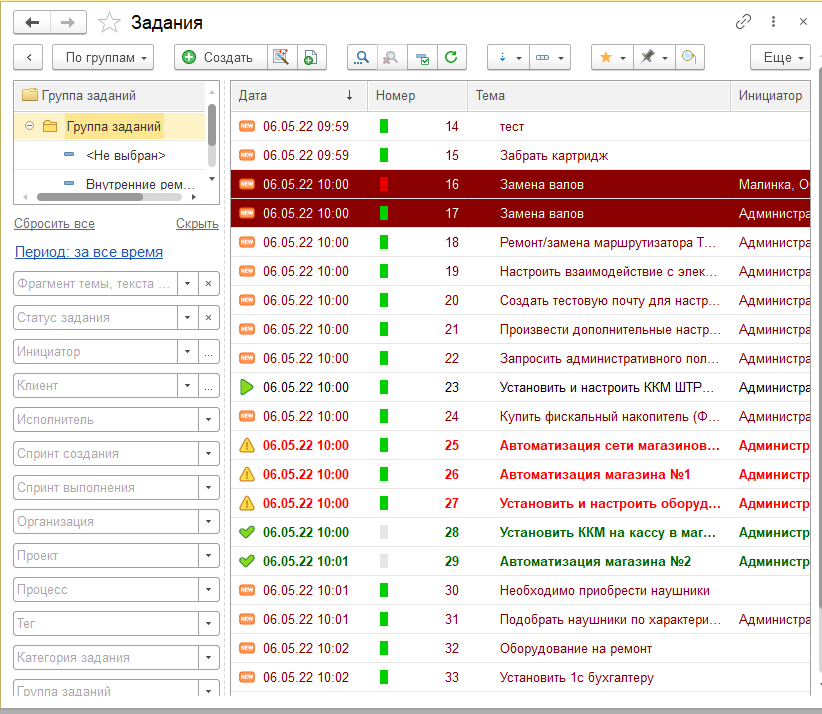Image resolution: width=822 pixels, height=714 pixels.
Task: Click the Cancel search icon
Action: point(390,58)
